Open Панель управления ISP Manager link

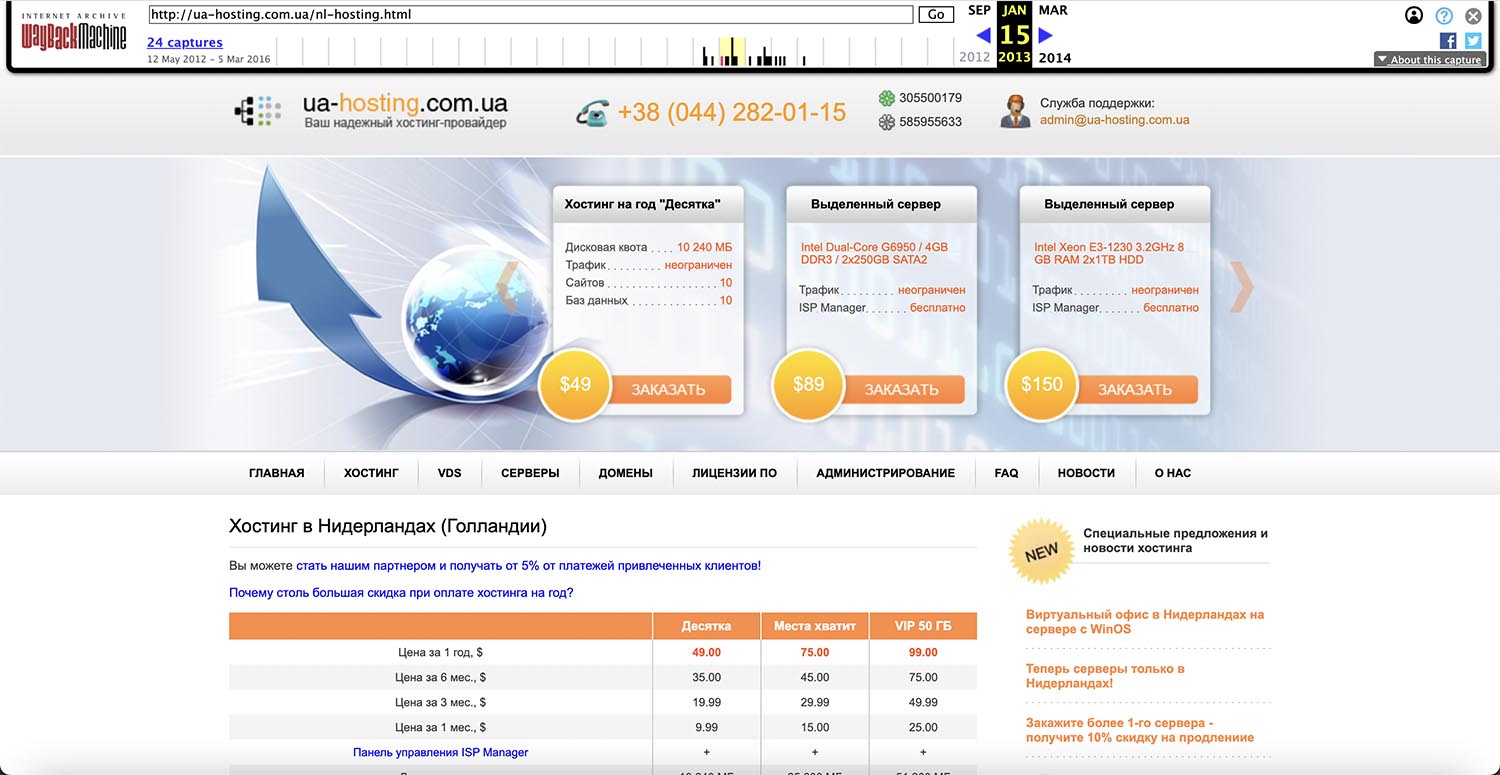tap(441, 752)
